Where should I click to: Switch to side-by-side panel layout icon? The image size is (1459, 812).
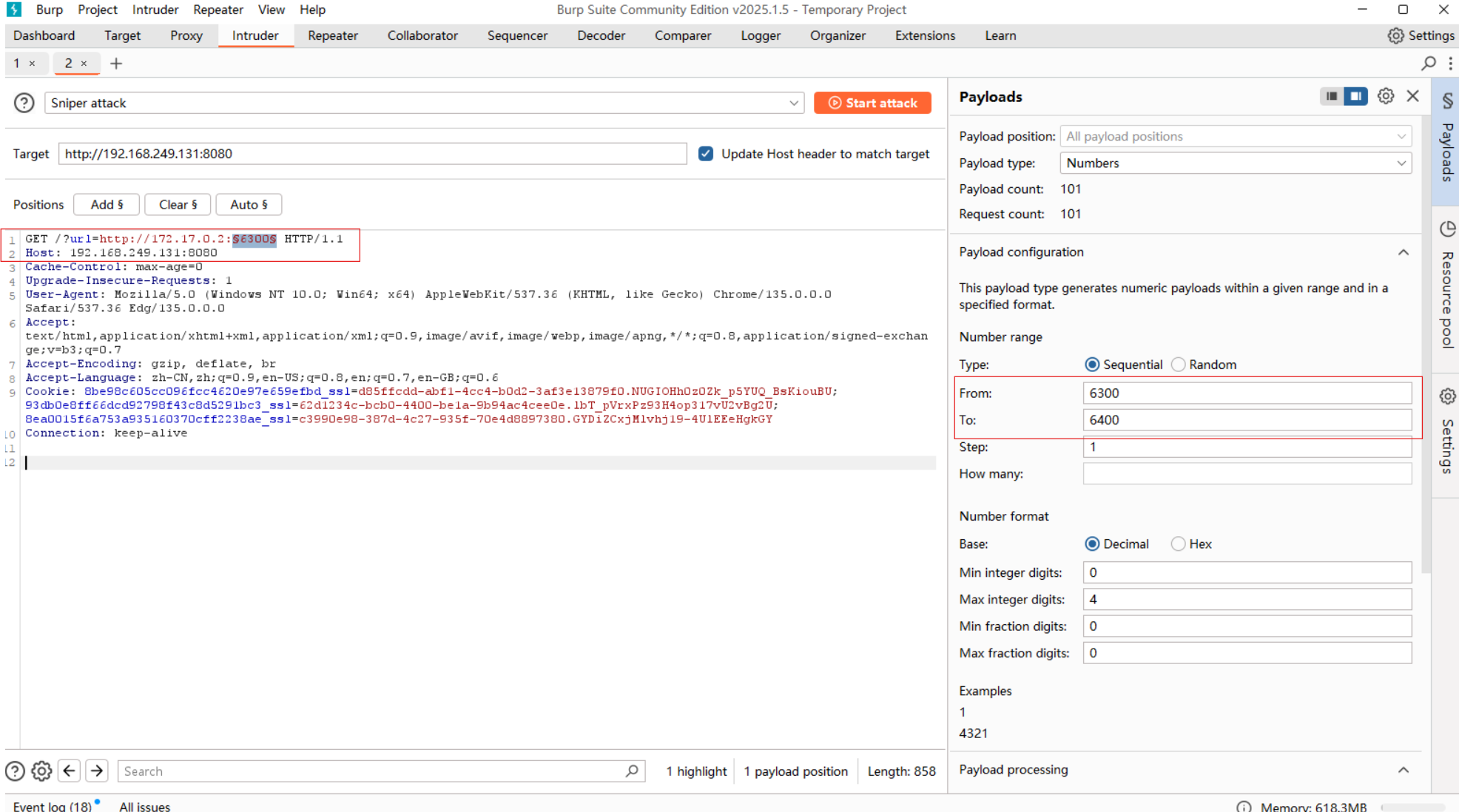tap(1355, 96)
